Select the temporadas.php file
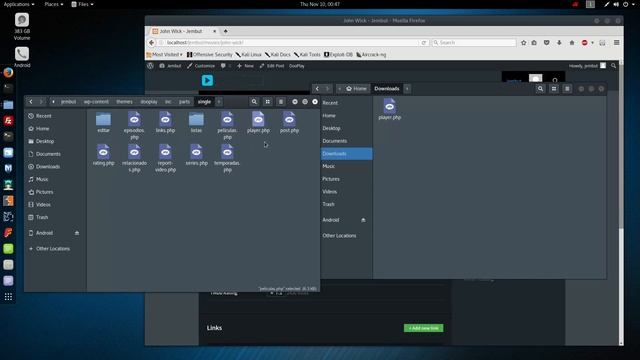The height and width of the screenshot is (360, 640). click(x=227, y=158)
